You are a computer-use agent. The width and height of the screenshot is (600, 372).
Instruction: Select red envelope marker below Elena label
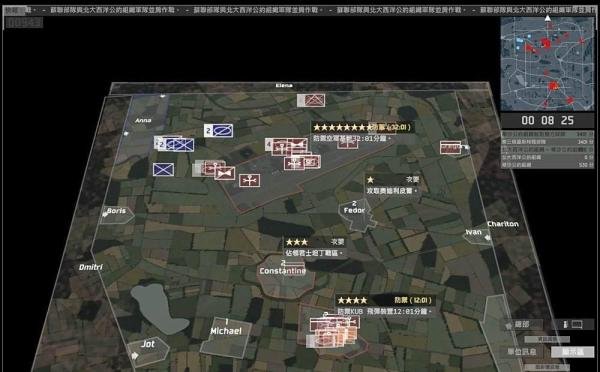[x=311, y=101]
